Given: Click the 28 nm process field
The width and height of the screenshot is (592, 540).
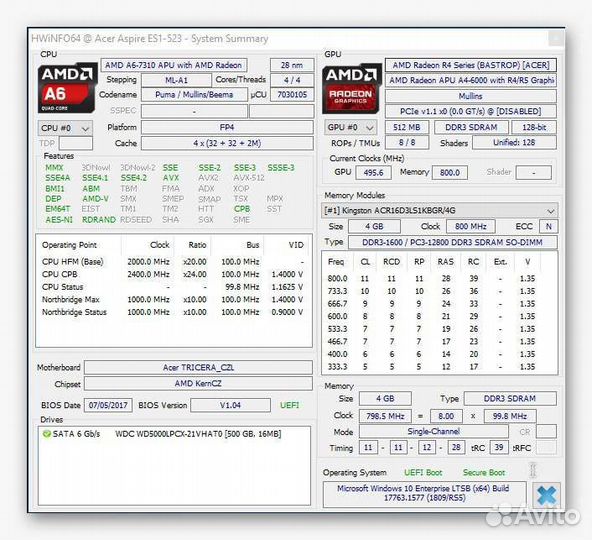Looking at the screenshot, I should (x=292, y=65).
